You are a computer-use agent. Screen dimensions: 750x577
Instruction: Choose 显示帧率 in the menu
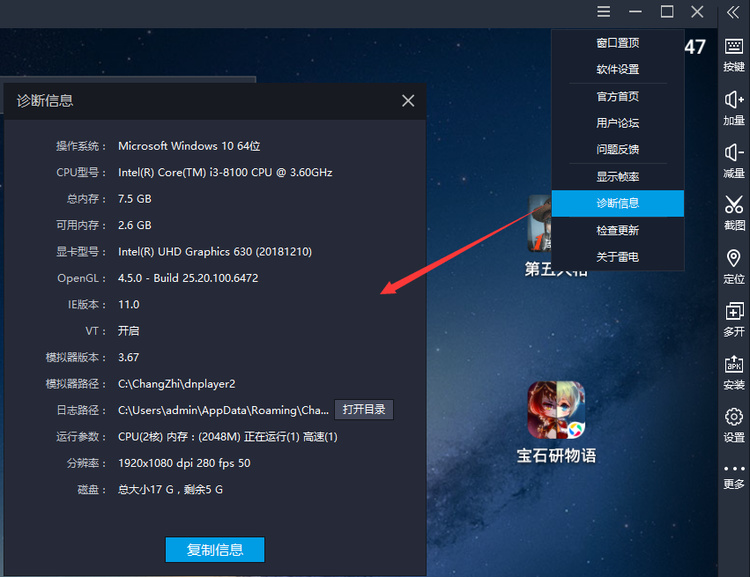coord(617,177)
